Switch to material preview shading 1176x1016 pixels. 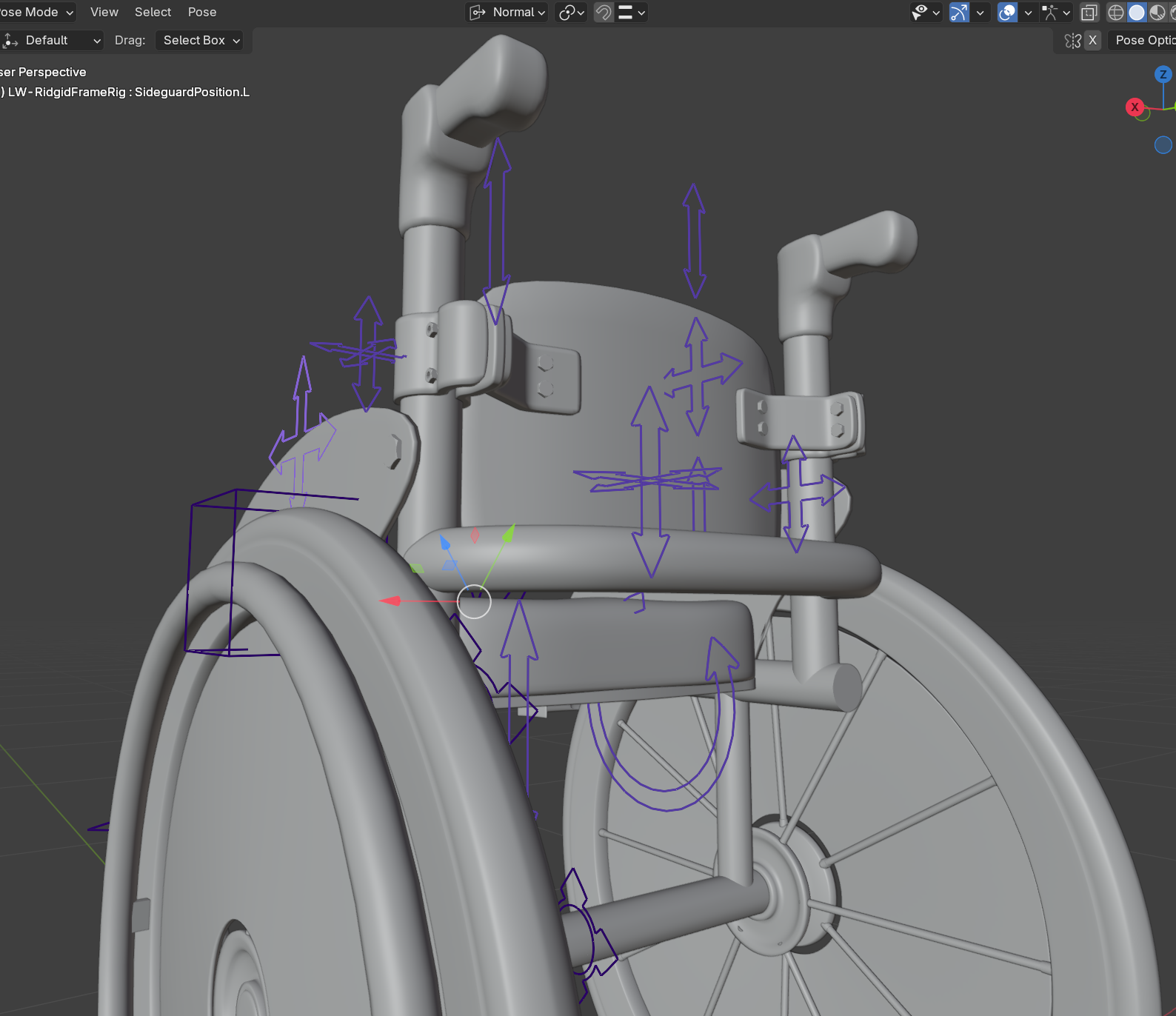[1157, 12]
